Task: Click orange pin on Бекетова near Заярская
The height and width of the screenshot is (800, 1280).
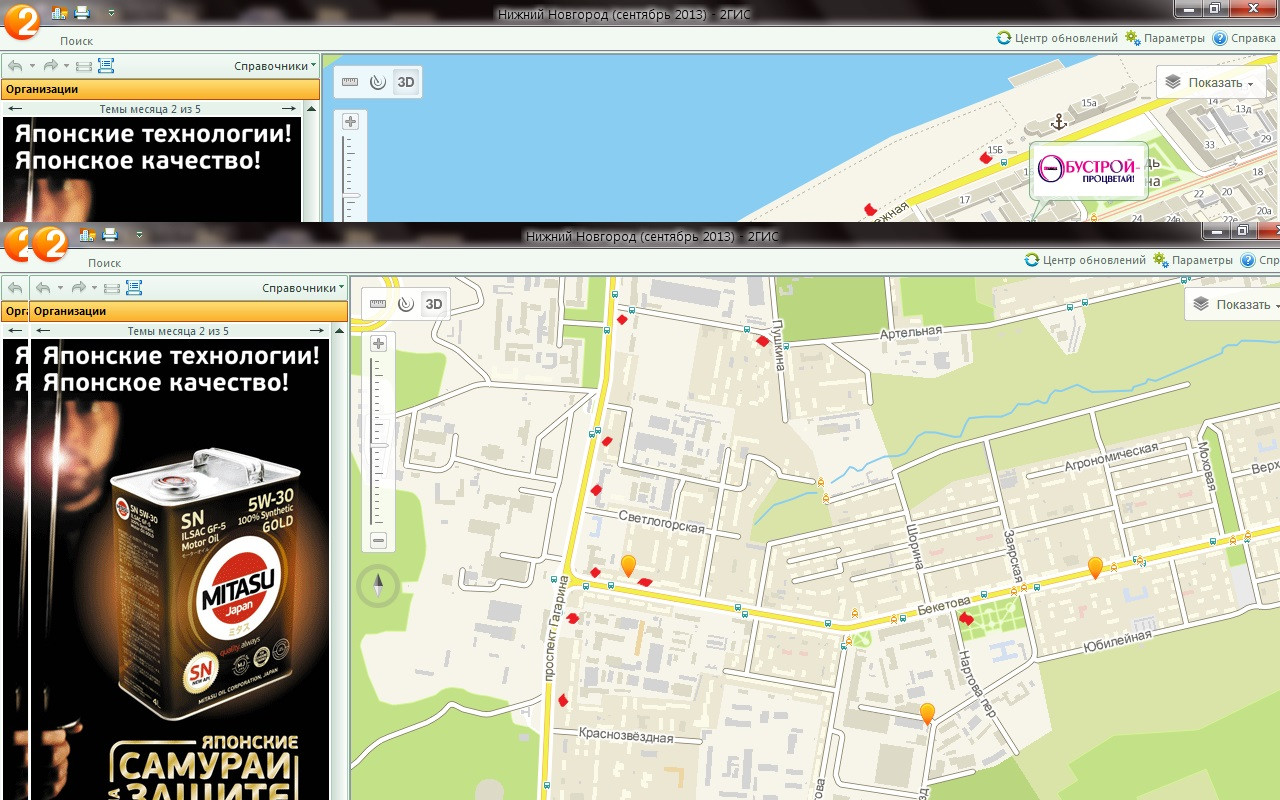Action: 1095,568
